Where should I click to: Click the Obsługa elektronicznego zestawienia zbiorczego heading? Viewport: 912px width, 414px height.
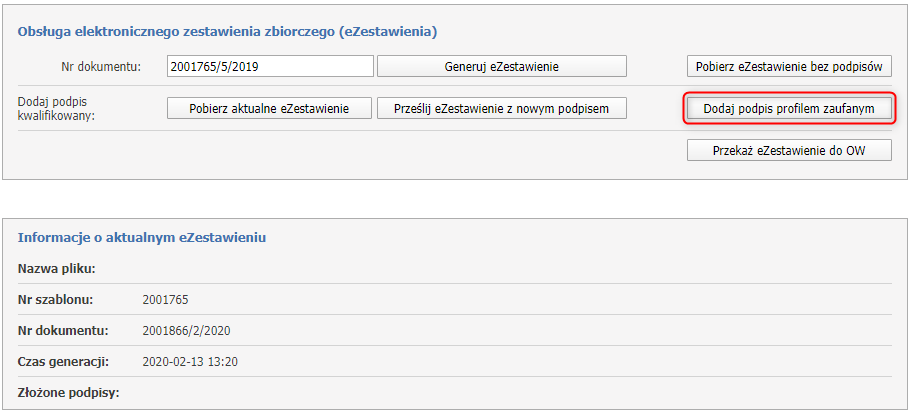tap(228, 32)
